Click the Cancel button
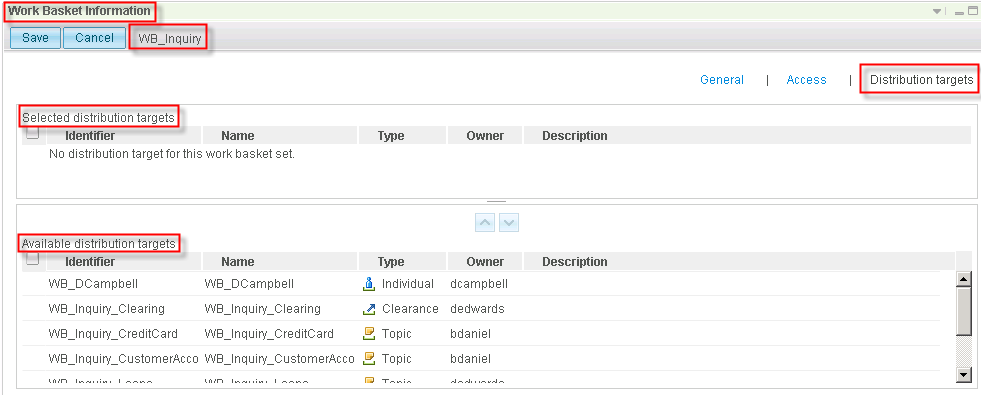The image size is (981, 395). click(94, 38)
